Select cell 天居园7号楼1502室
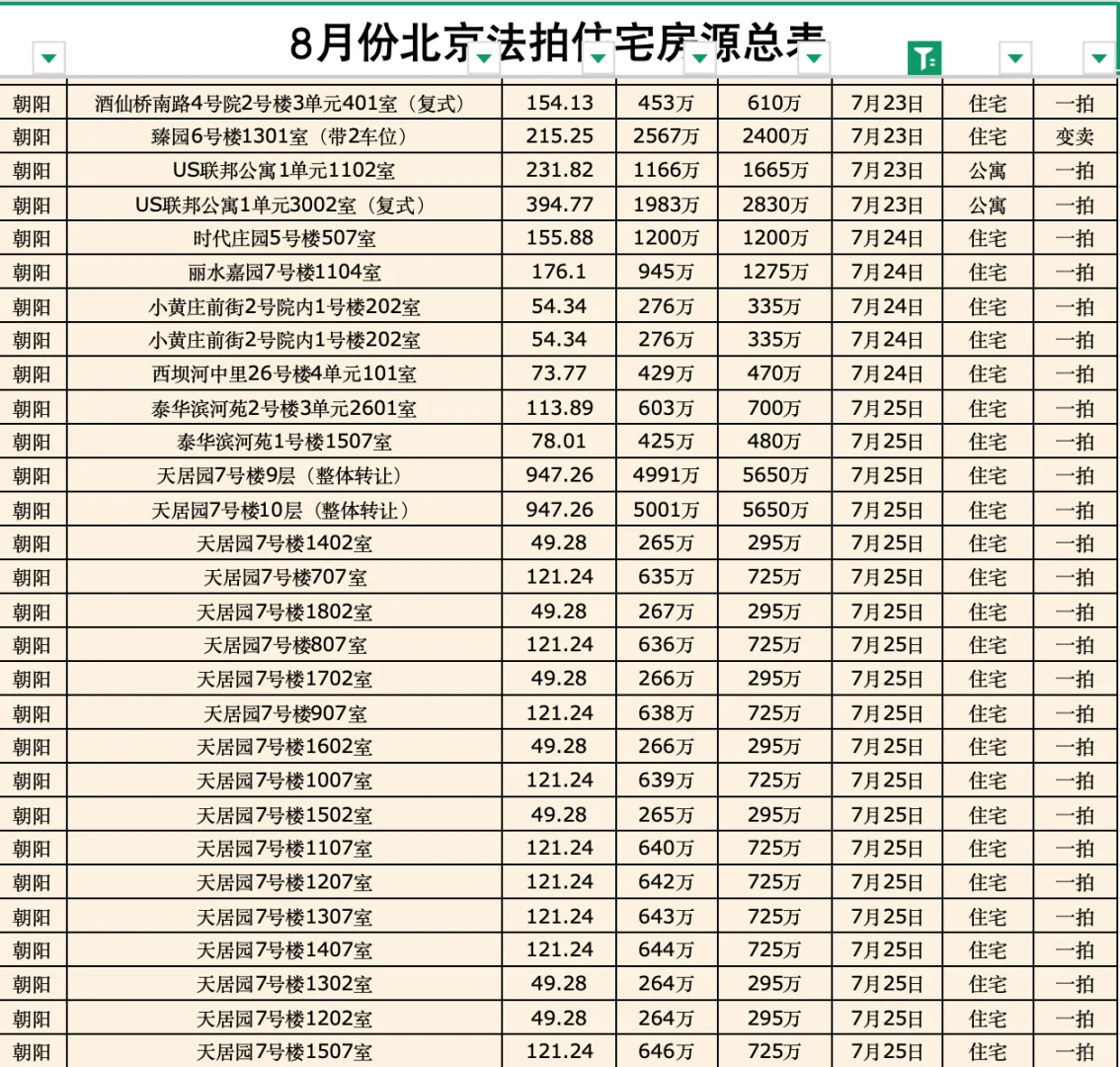This screenshot has width=1120, height=1067. pos(284,815)
